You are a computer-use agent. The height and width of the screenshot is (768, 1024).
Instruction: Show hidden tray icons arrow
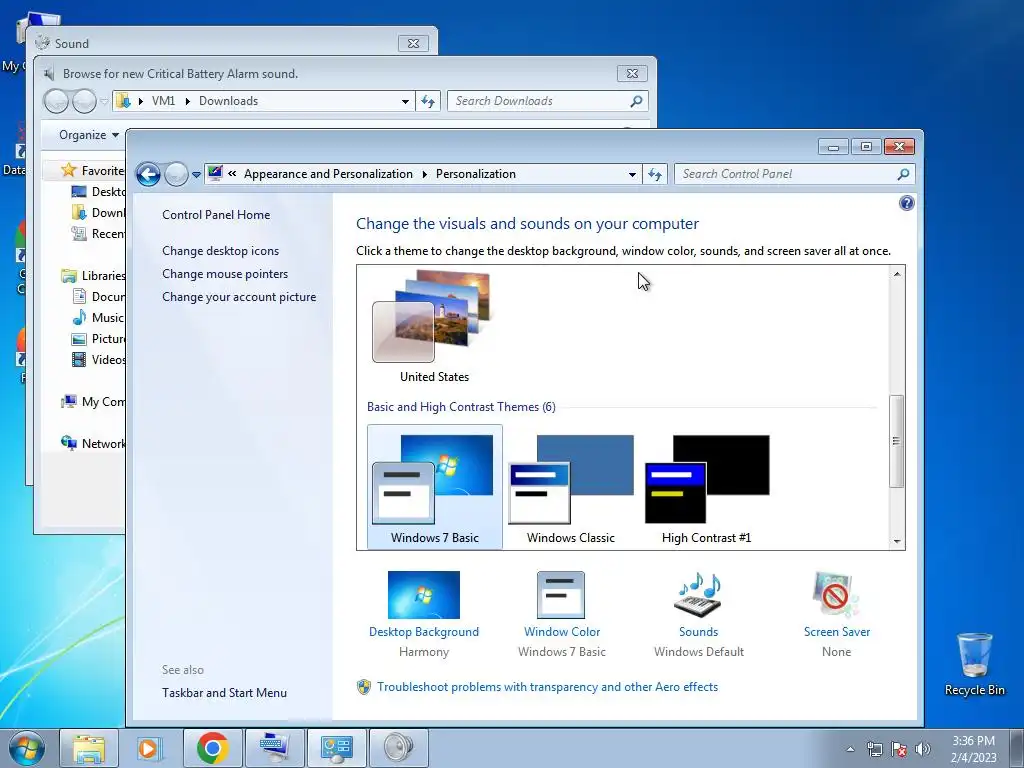click(850, 749)
